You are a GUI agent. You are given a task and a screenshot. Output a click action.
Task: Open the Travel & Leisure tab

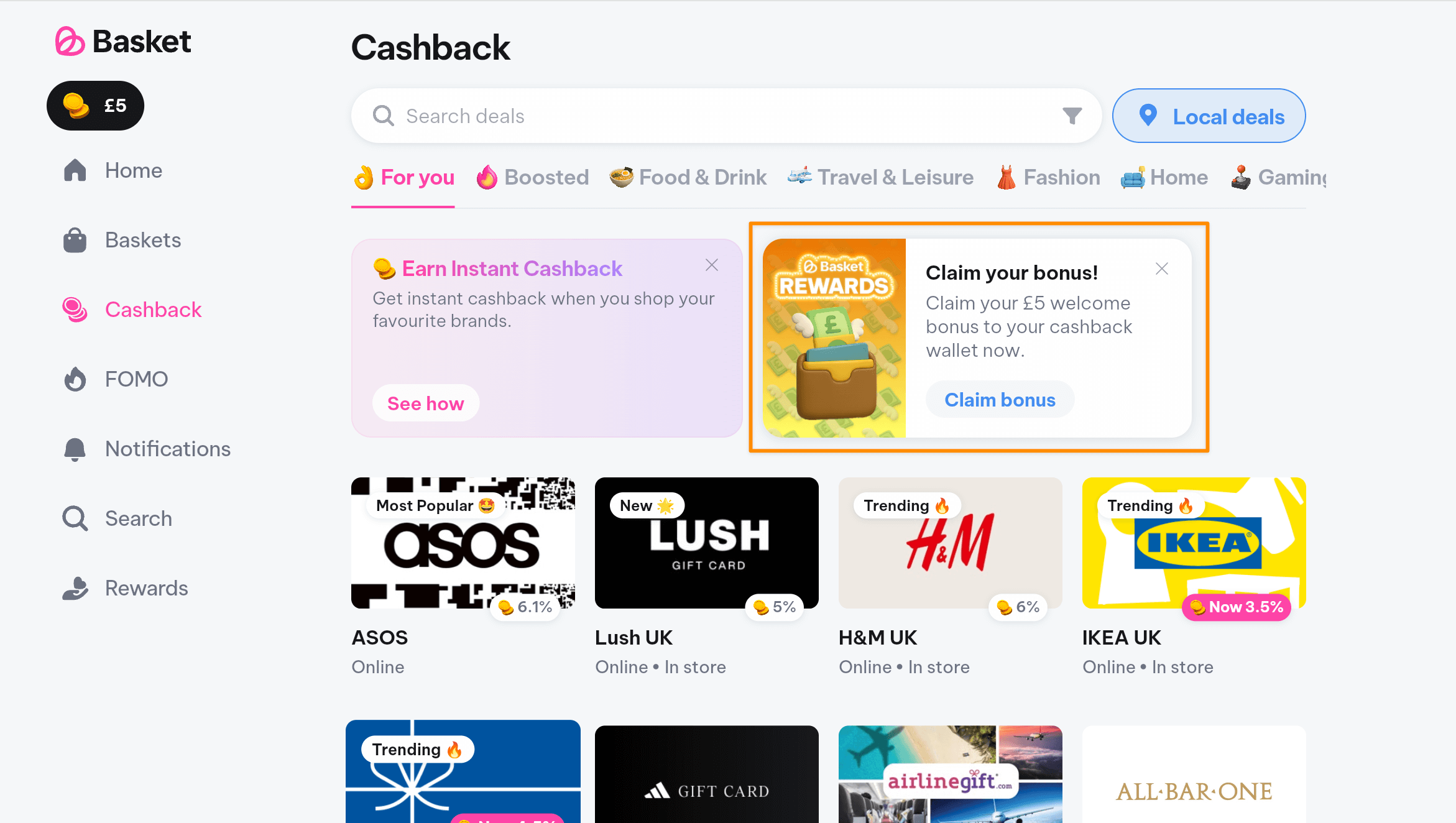pos(880,178)
